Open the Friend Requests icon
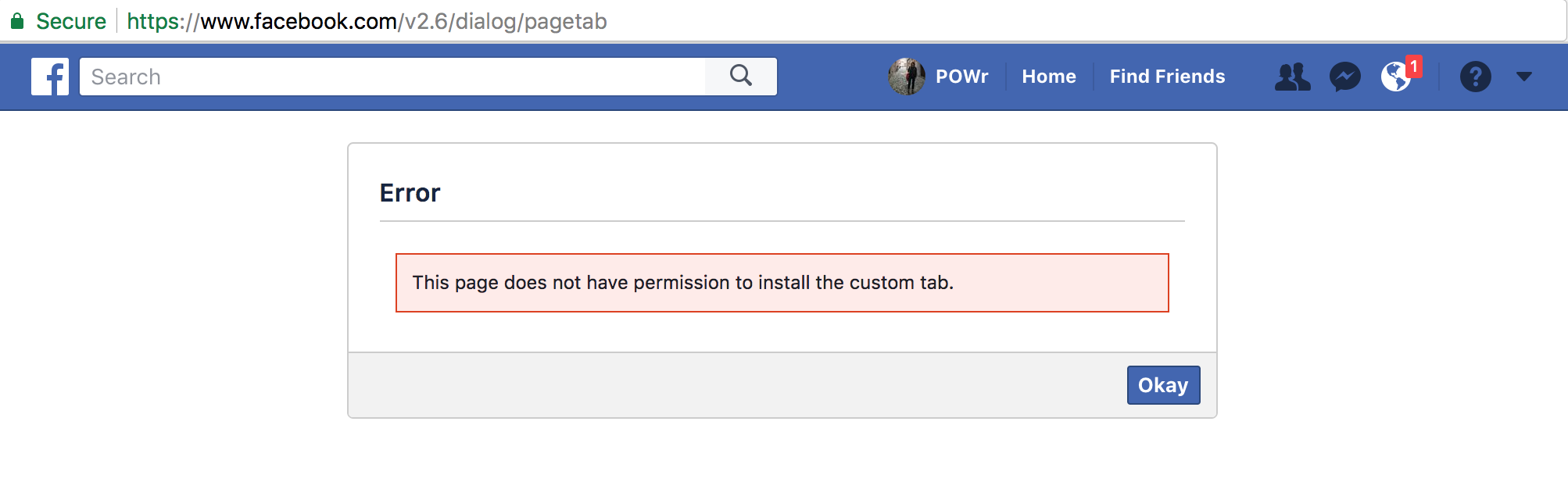Screen dimensions: 1568x500 (1293, 77)
